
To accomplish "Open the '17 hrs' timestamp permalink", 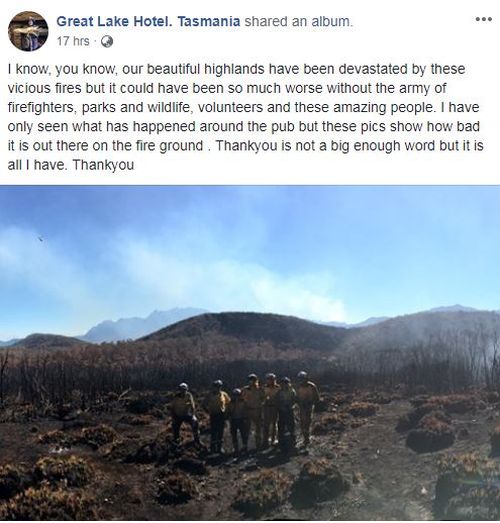I will coord(73,41).
